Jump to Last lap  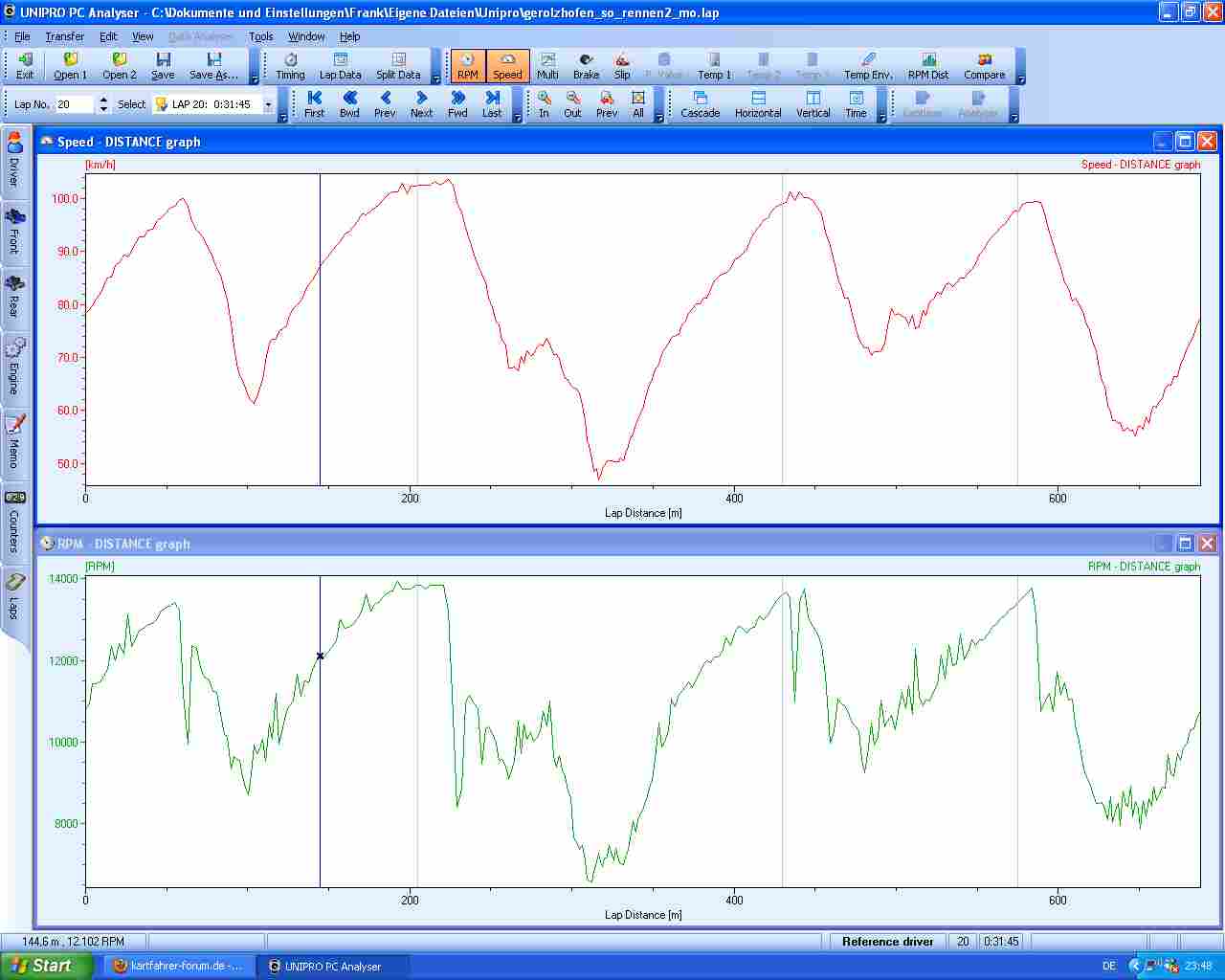pyautogui.click(x=492, y=104)
